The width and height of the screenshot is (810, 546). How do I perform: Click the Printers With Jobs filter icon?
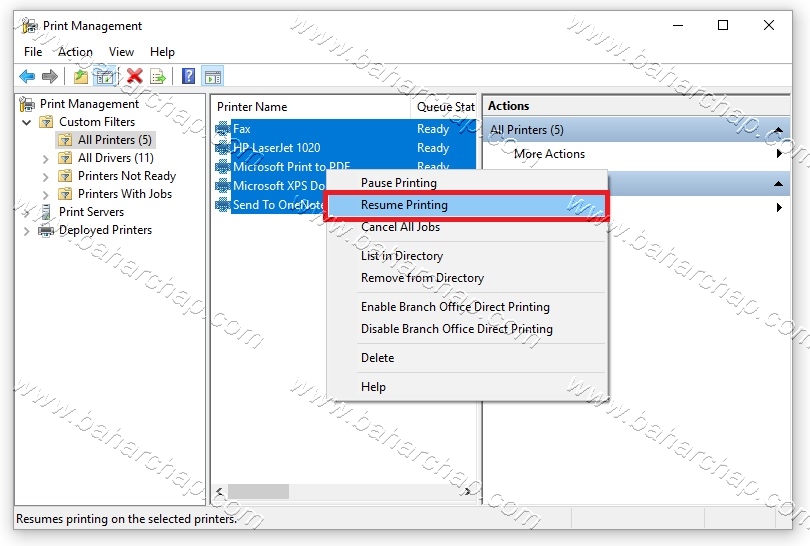[65, 194]
